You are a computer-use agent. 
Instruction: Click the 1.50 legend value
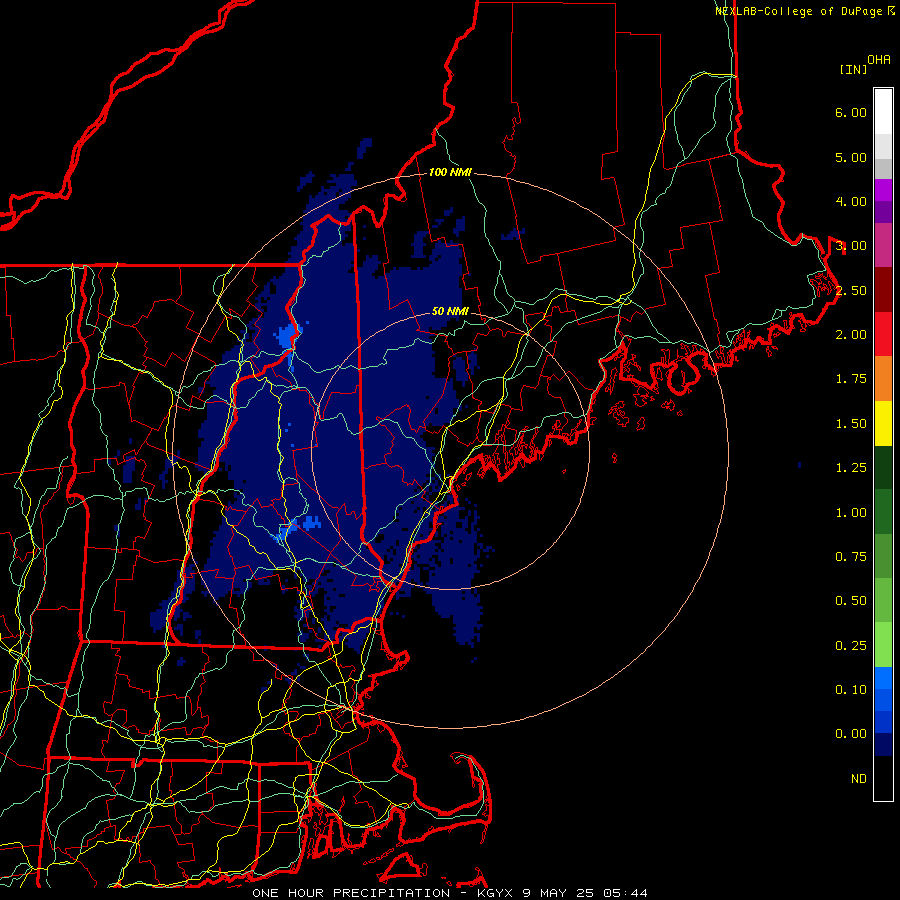click(x=851, y=424)
